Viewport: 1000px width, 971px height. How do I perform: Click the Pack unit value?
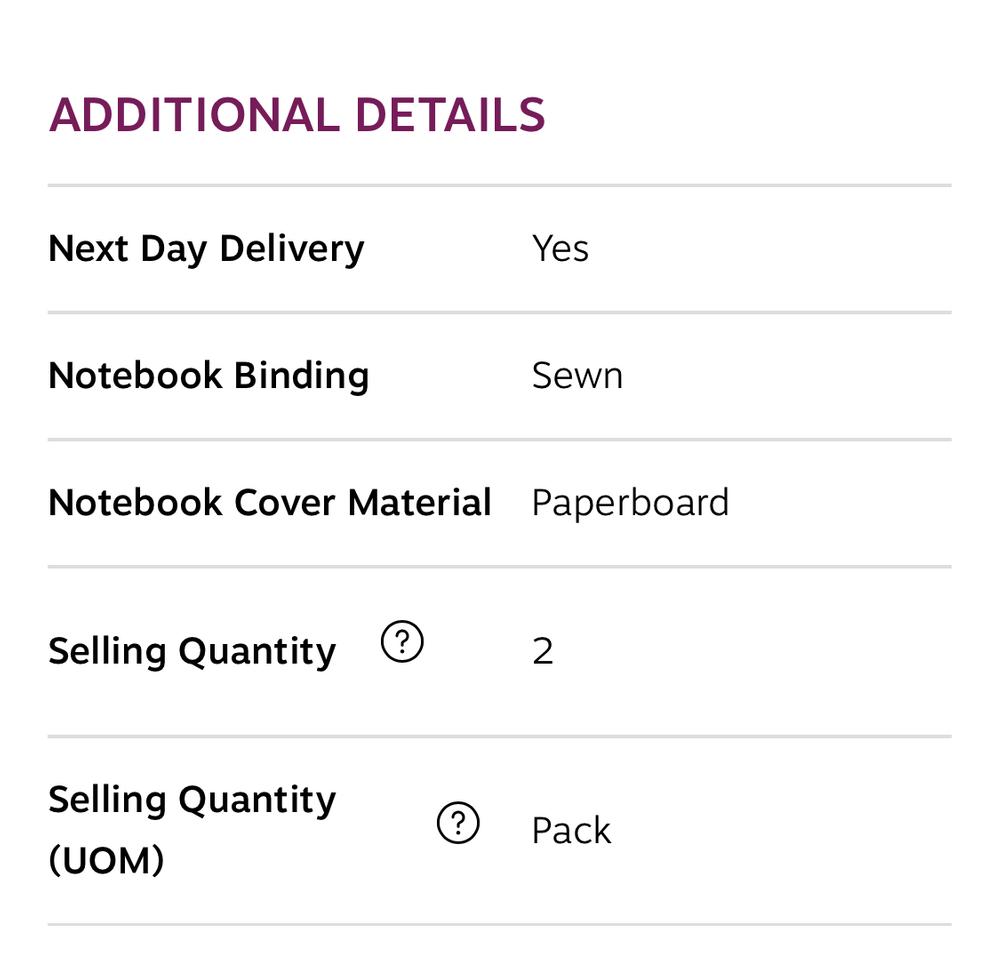(x=571, y=830)
